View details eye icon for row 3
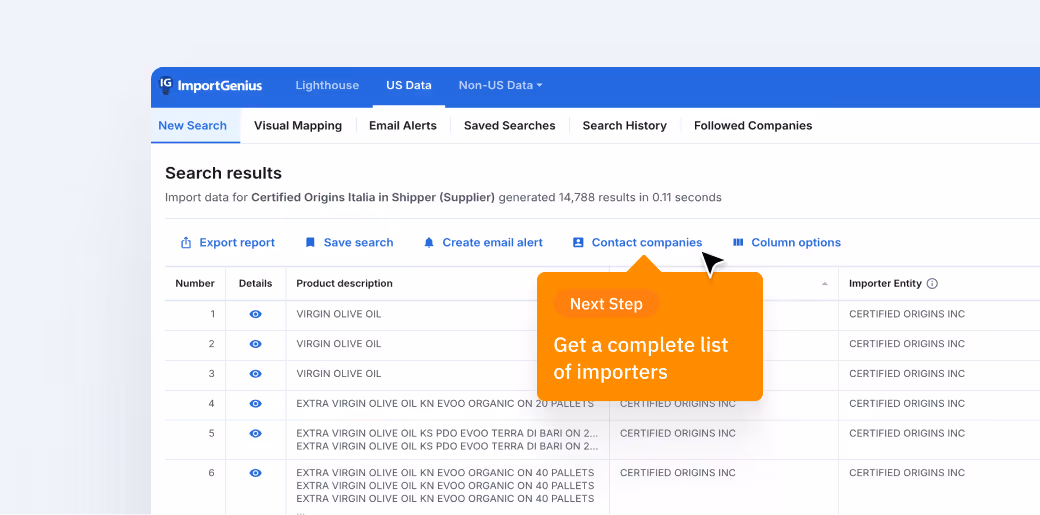The image size is (1040, 515). (255, 374)
